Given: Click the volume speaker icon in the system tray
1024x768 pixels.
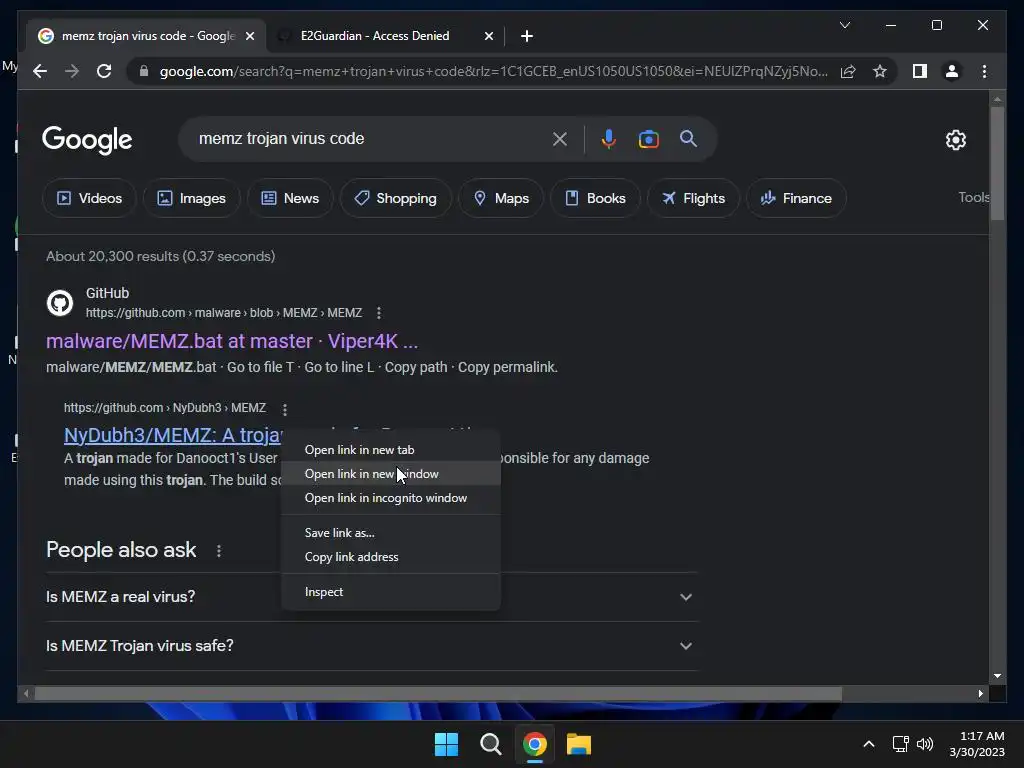Looking at the screenshot, I should click(x=925, y=744).
